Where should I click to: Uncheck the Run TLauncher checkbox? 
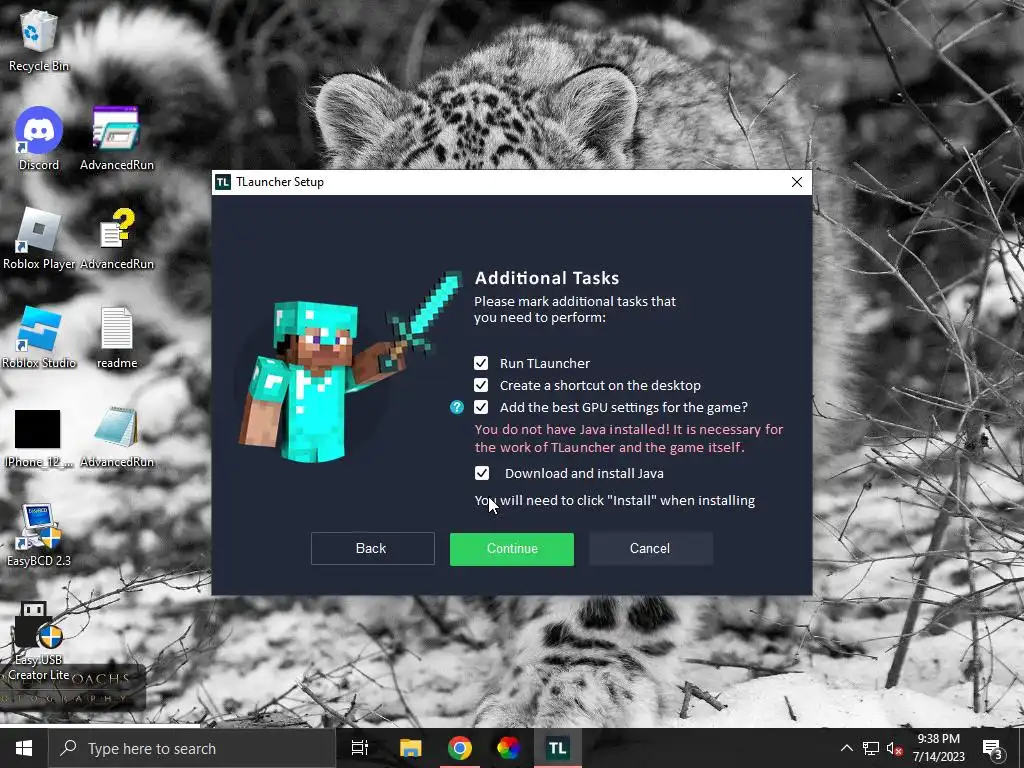point(481,363)
